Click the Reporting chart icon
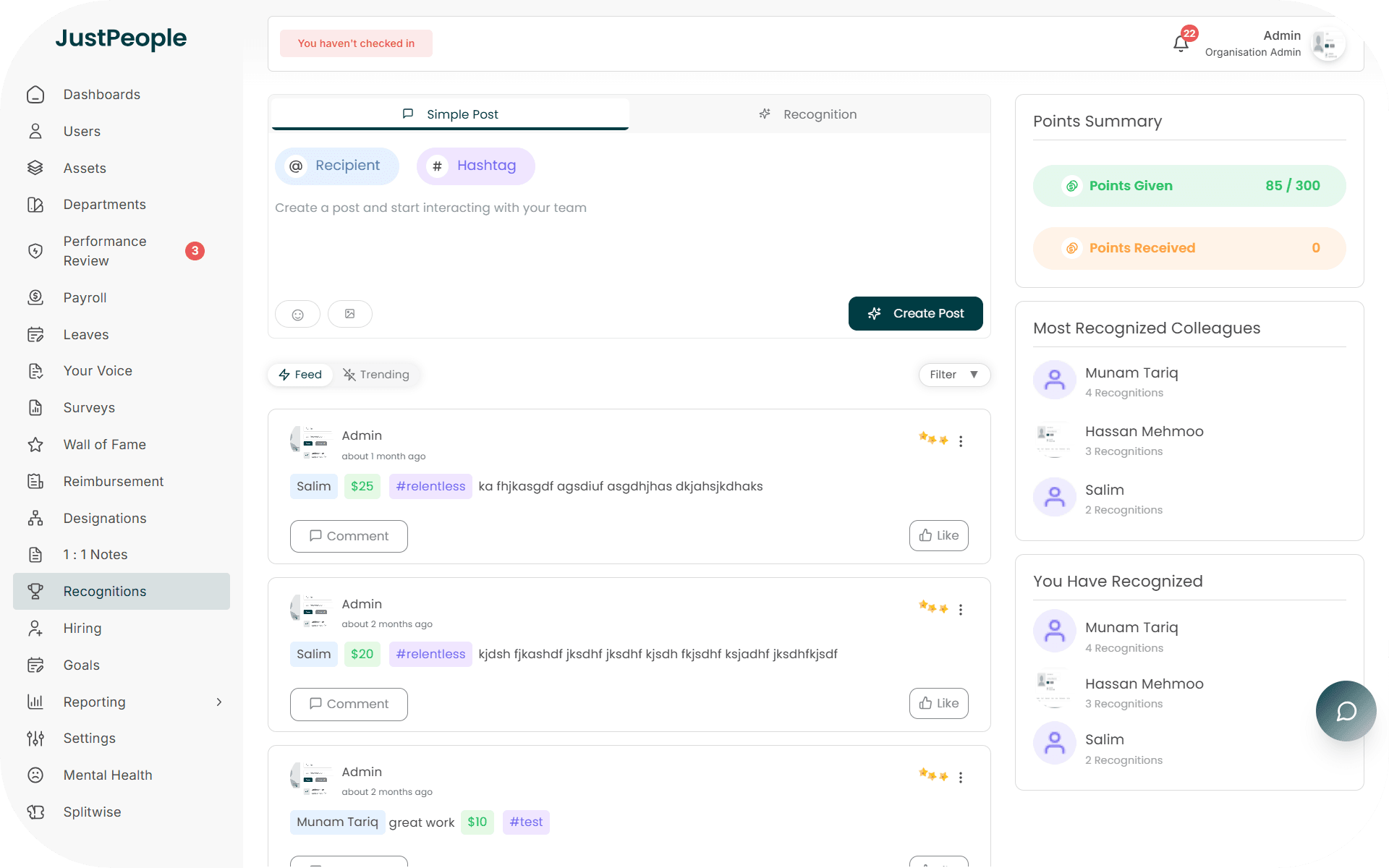 point(35,702)
